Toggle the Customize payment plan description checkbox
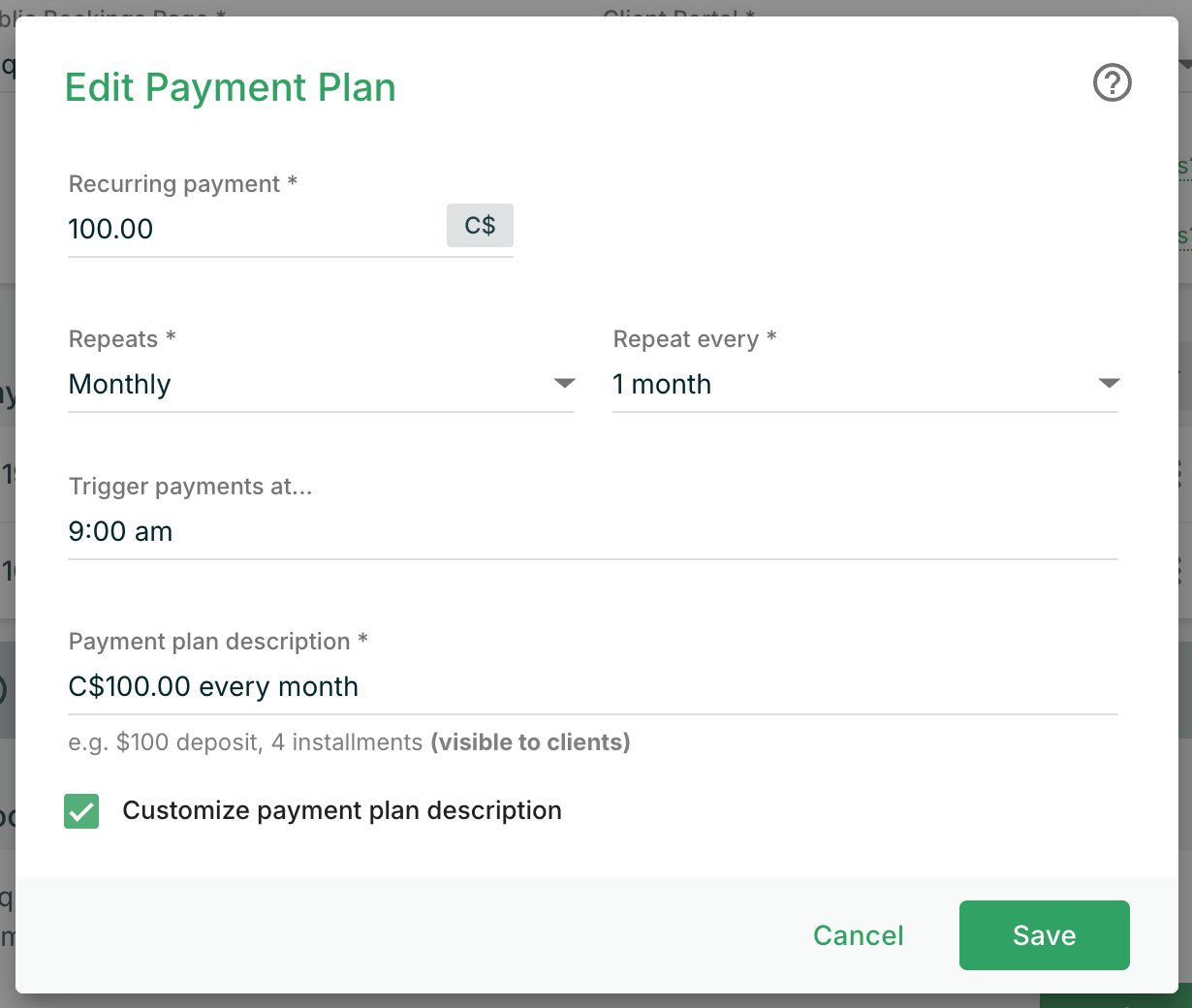 click(x=81, y=811)
